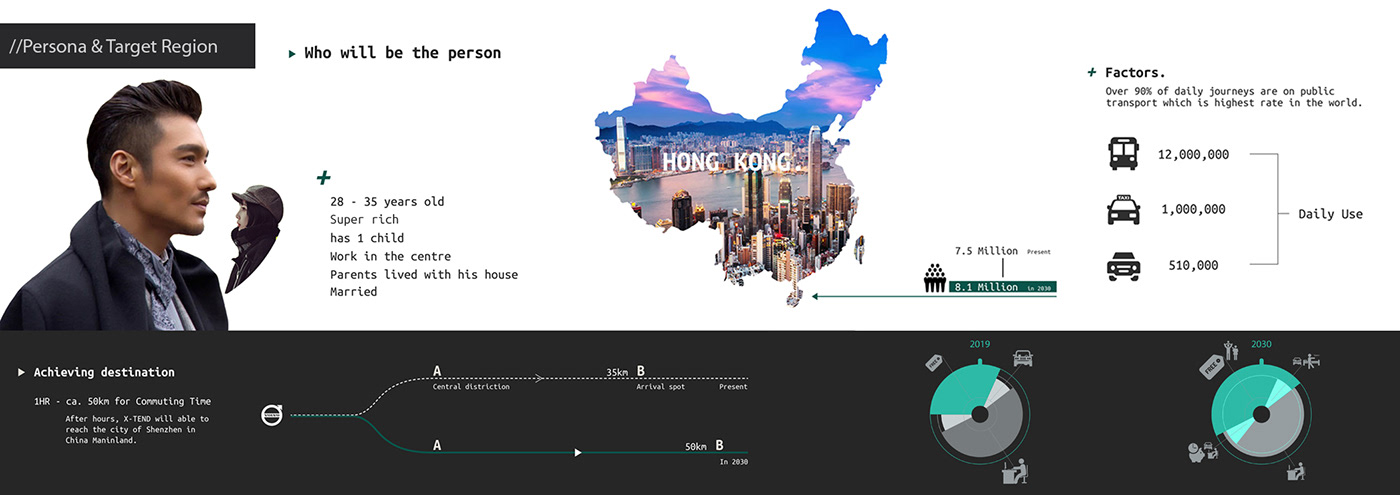
Task: Click the FREE tag icon on 2019 chart
Action: click(936, 364)
